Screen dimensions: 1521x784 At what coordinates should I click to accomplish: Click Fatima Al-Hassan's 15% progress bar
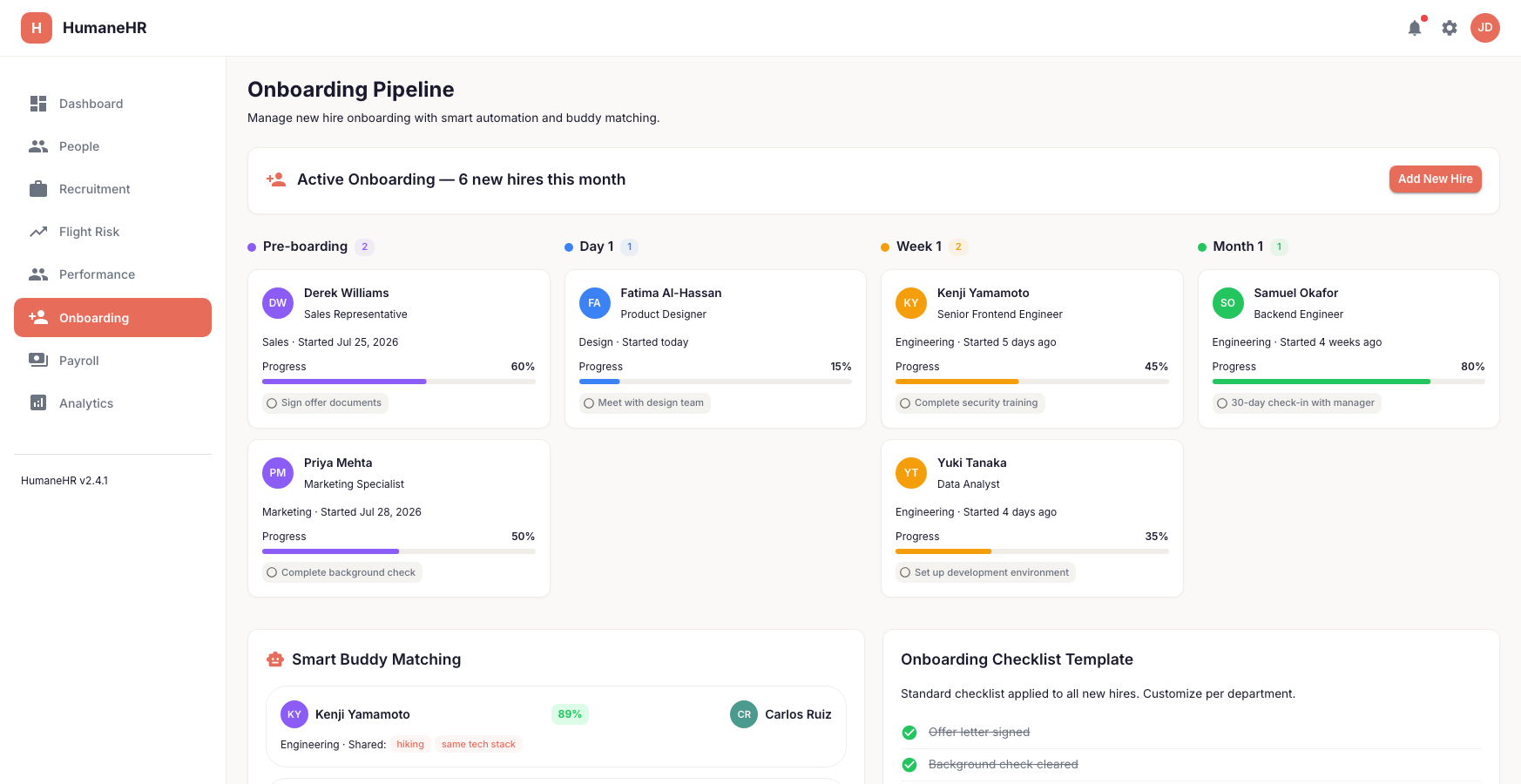click(715, 382)
